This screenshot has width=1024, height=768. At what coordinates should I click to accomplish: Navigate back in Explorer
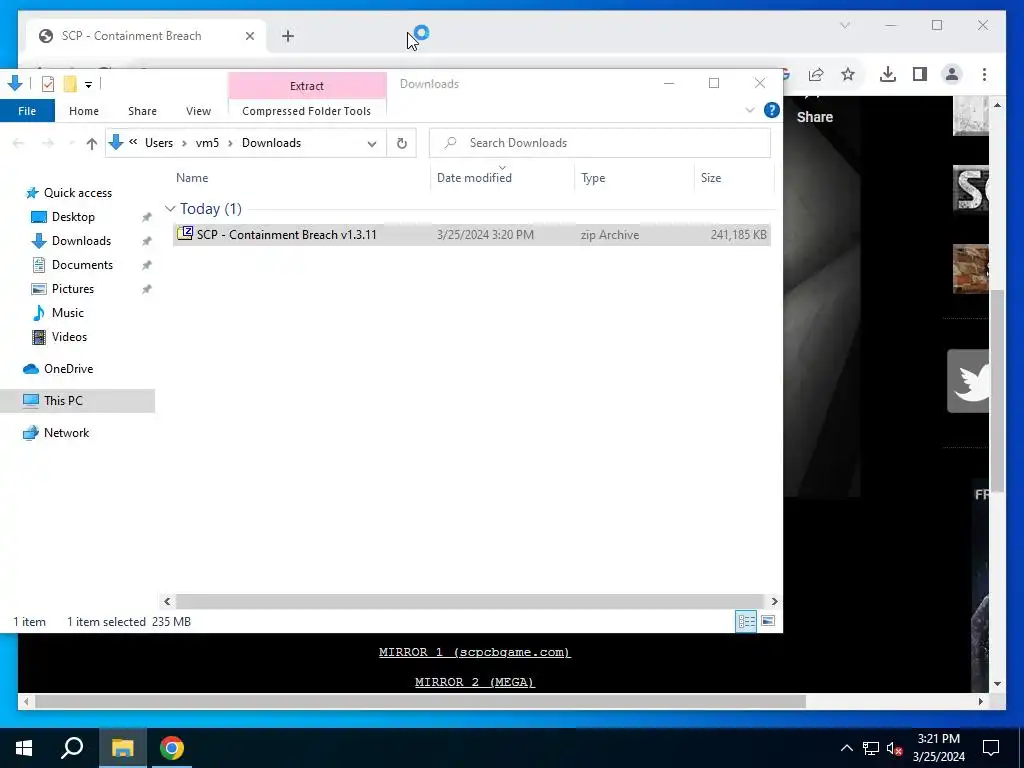[x=18, y=143]
